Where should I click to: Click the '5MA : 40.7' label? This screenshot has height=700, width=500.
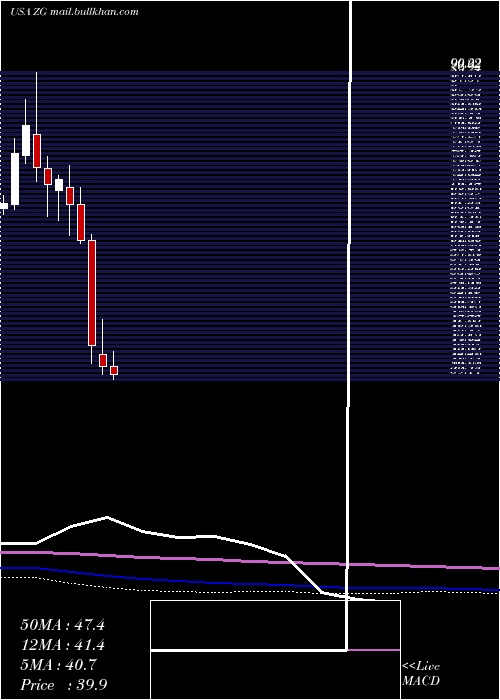(58, 665)
